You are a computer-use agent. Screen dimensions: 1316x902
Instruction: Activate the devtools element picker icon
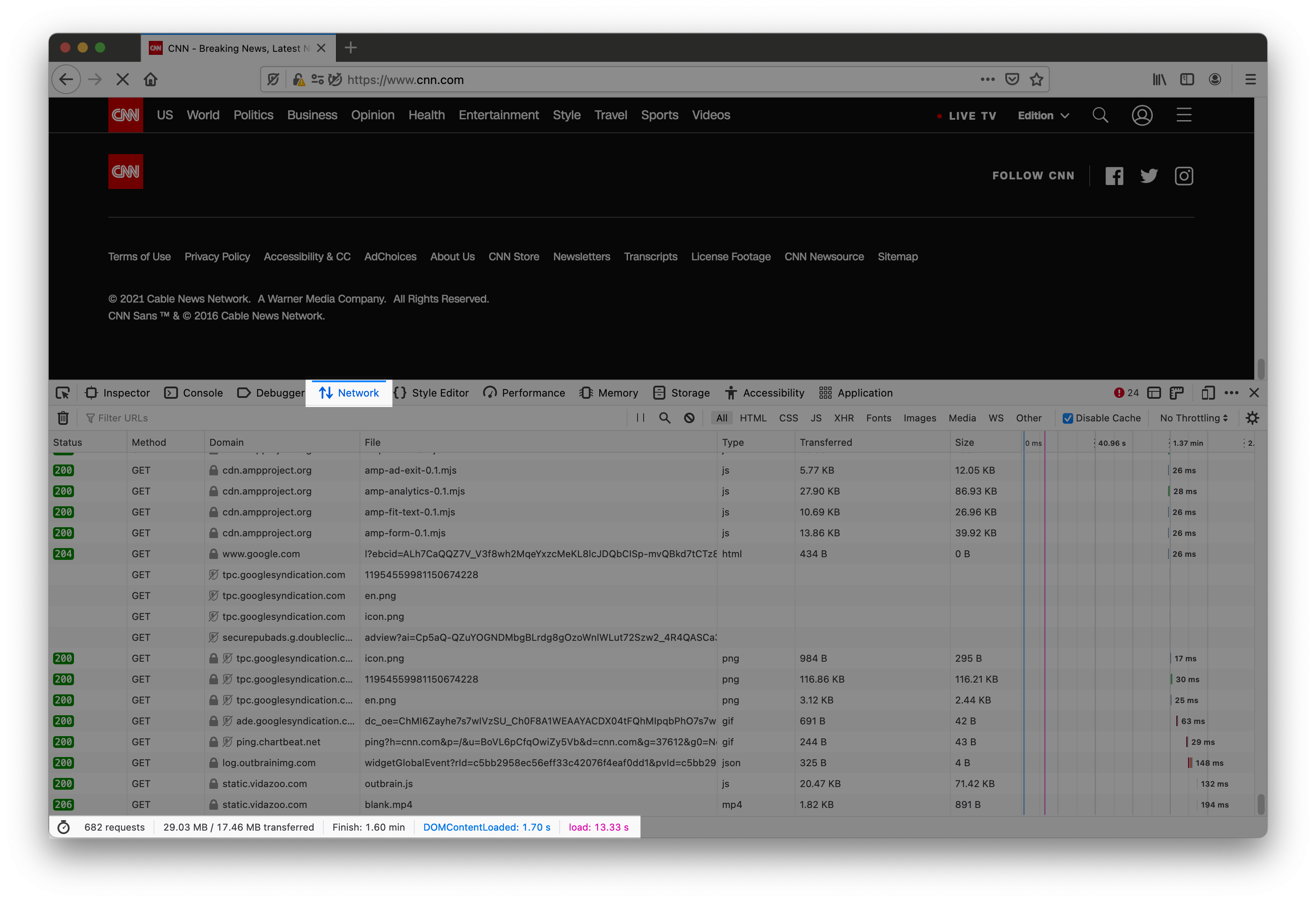62,393
